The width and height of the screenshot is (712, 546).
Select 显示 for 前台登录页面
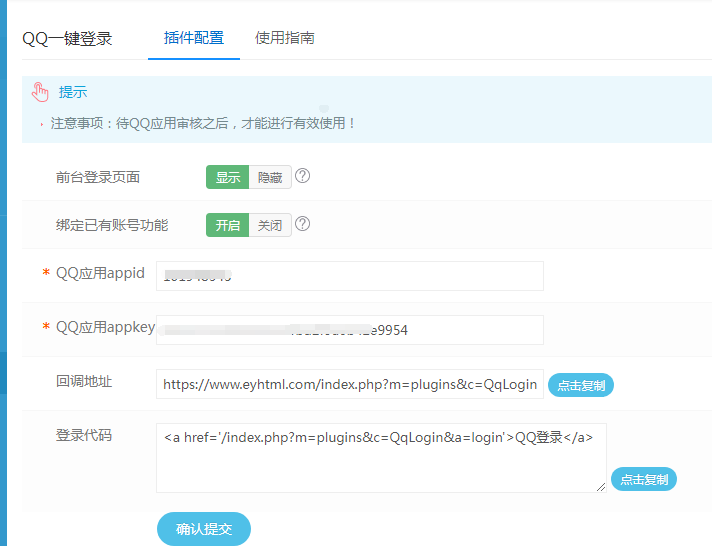click(x=227, y=177)
